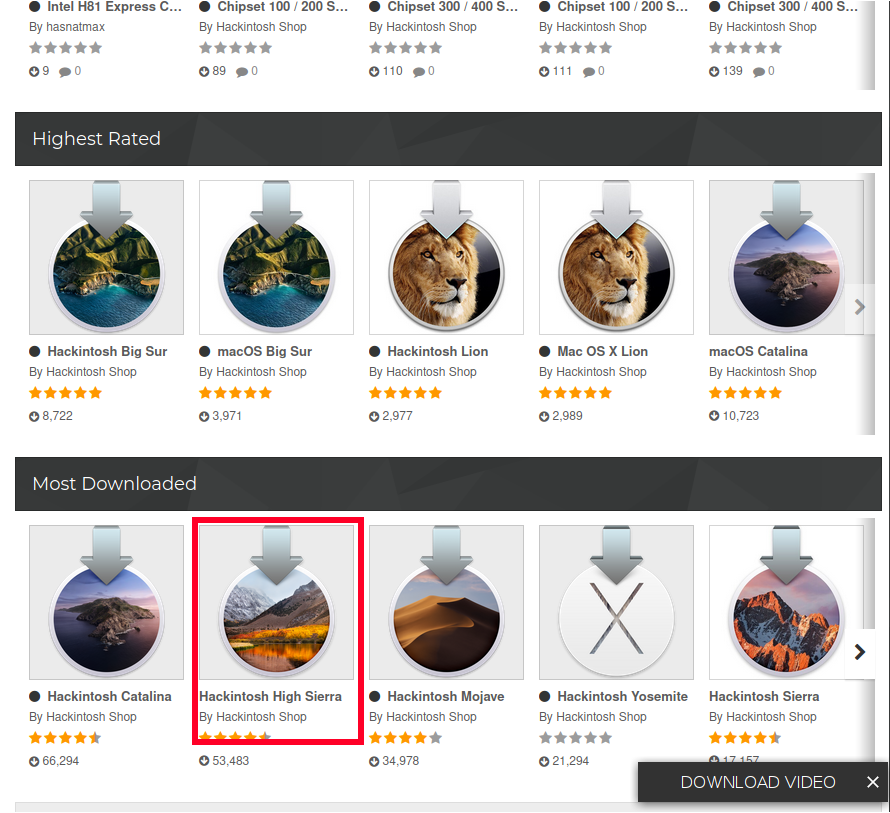The image size is (890, 813).
Task: Open the Hackintosh Big Sur installer thumbnail
Action: 106,258
